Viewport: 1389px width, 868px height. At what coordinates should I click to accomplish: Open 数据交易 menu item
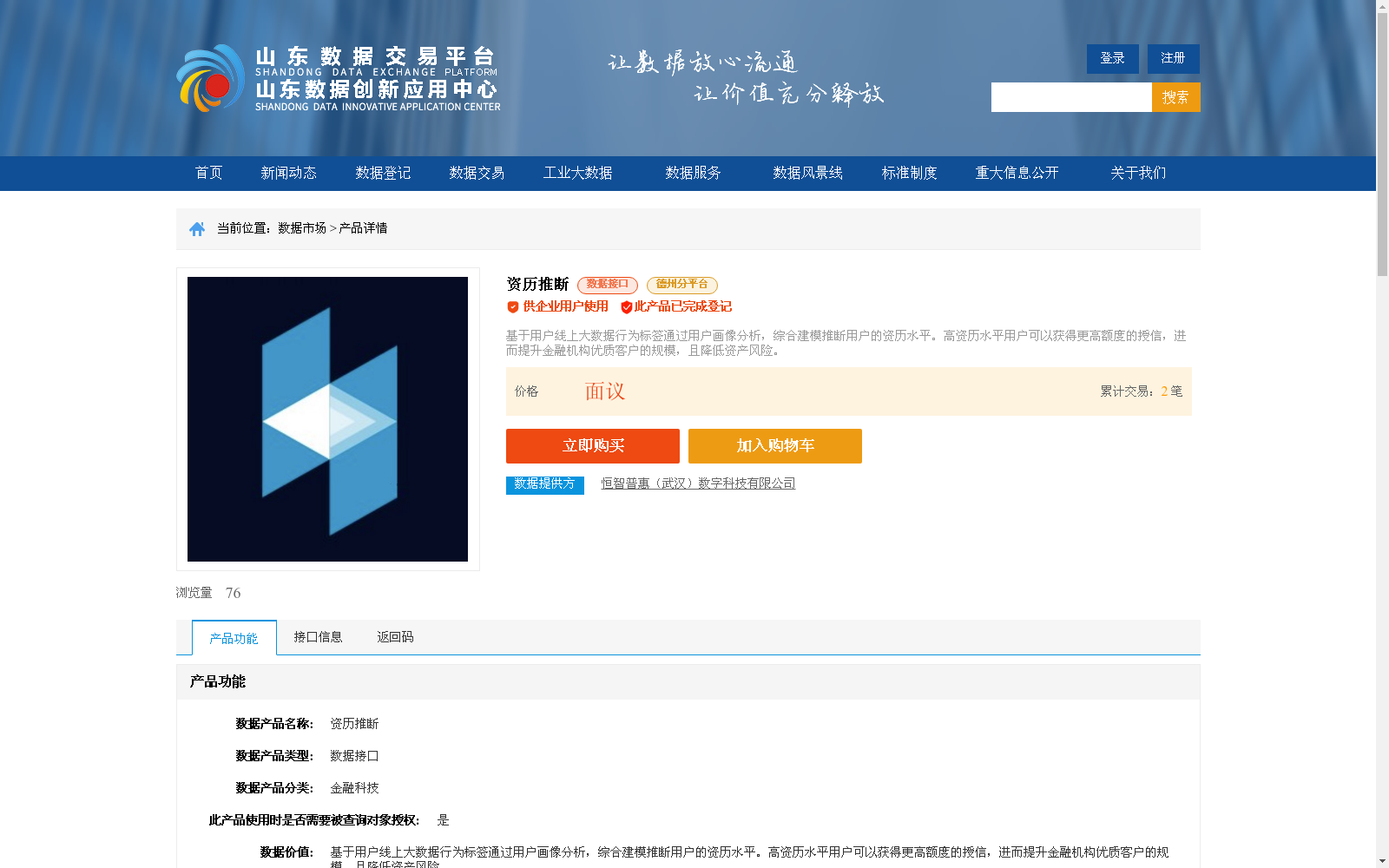[x=477, y=173]
